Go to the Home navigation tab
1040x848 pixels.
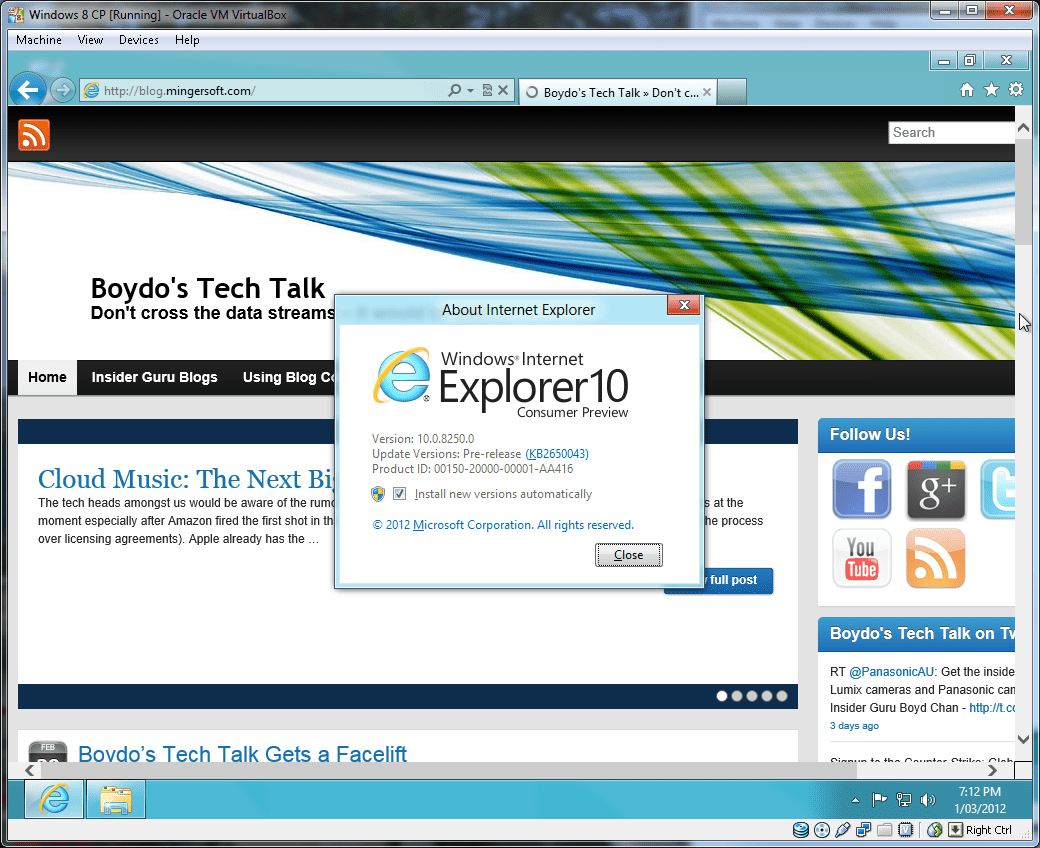tap(47, 377)
